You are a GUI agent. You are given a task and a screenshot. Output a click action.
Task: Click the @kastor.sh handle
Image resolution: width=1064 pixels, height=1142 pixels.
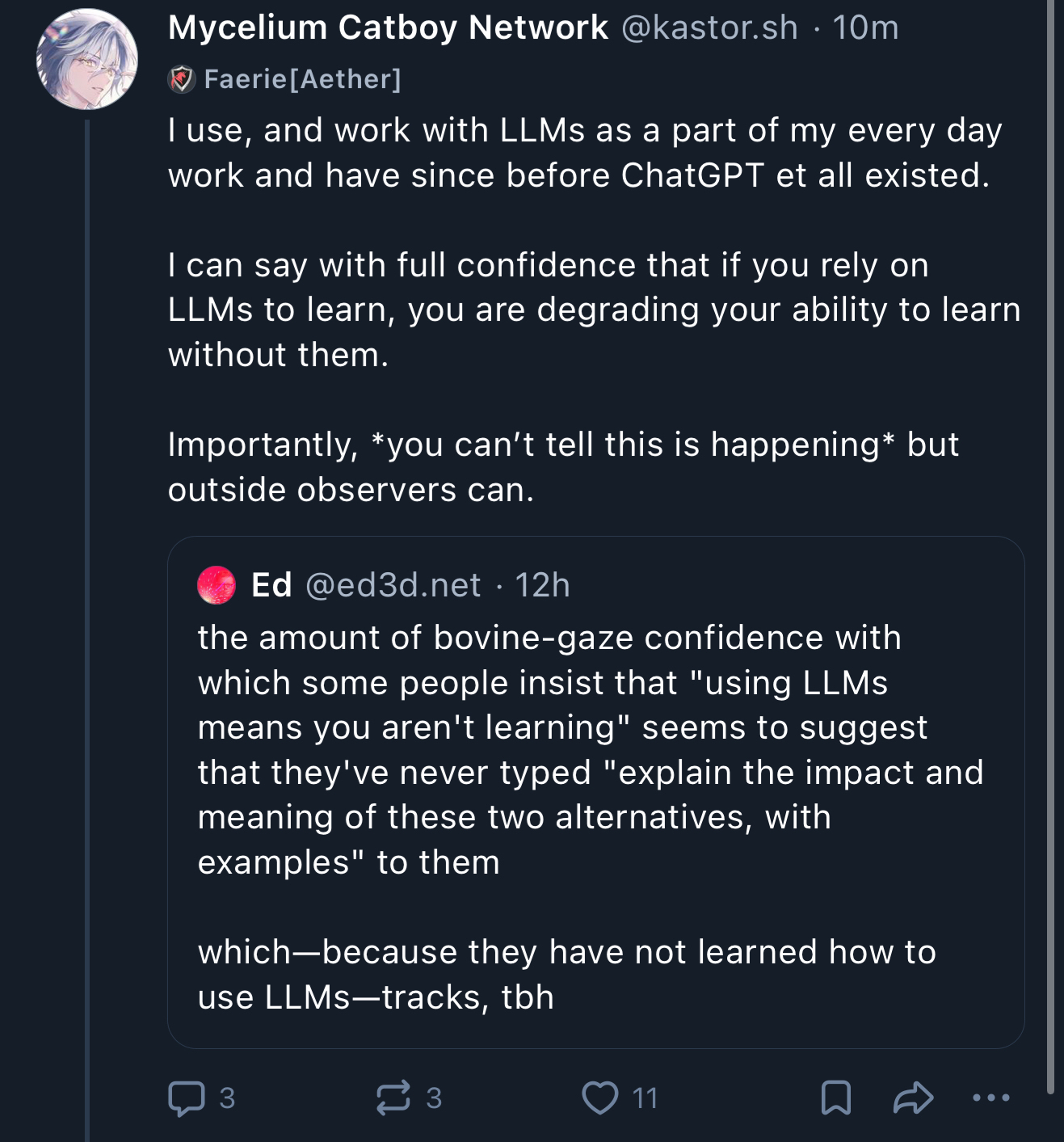[x=709, y=28]
